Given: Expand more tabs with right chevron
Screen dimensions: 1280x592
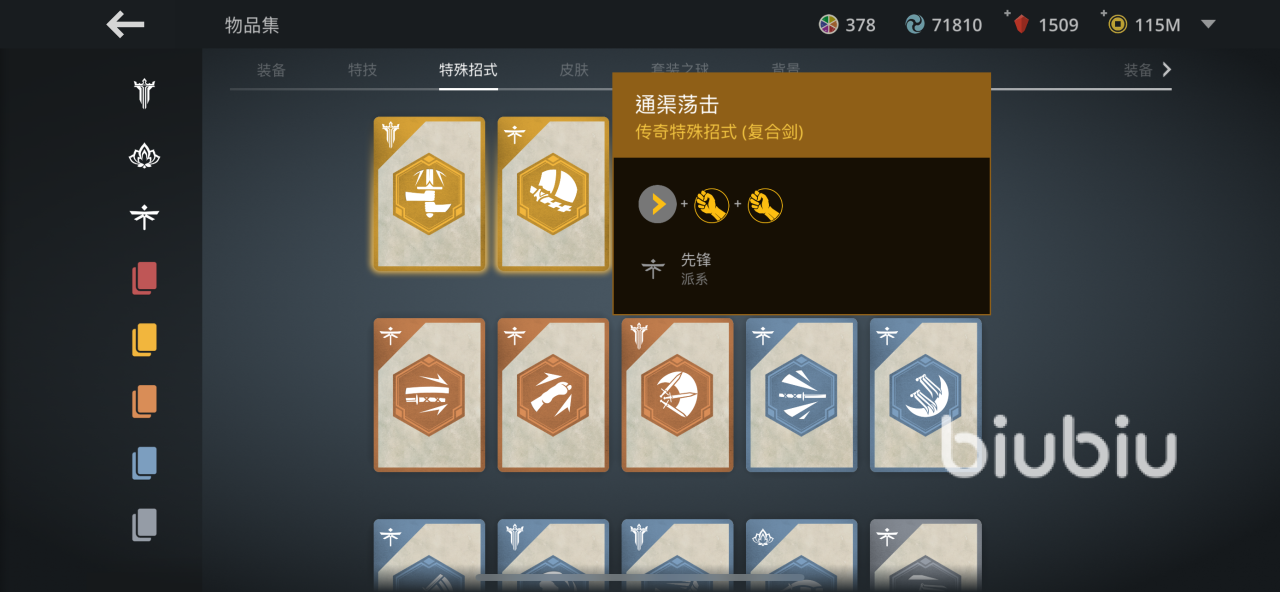Looking at the screenshot, I should coord(1166,70).
